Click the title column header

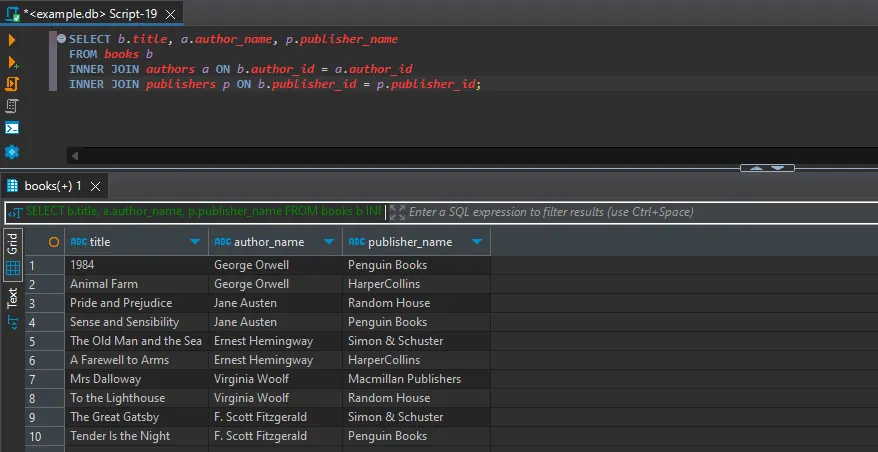click(137, 242)
